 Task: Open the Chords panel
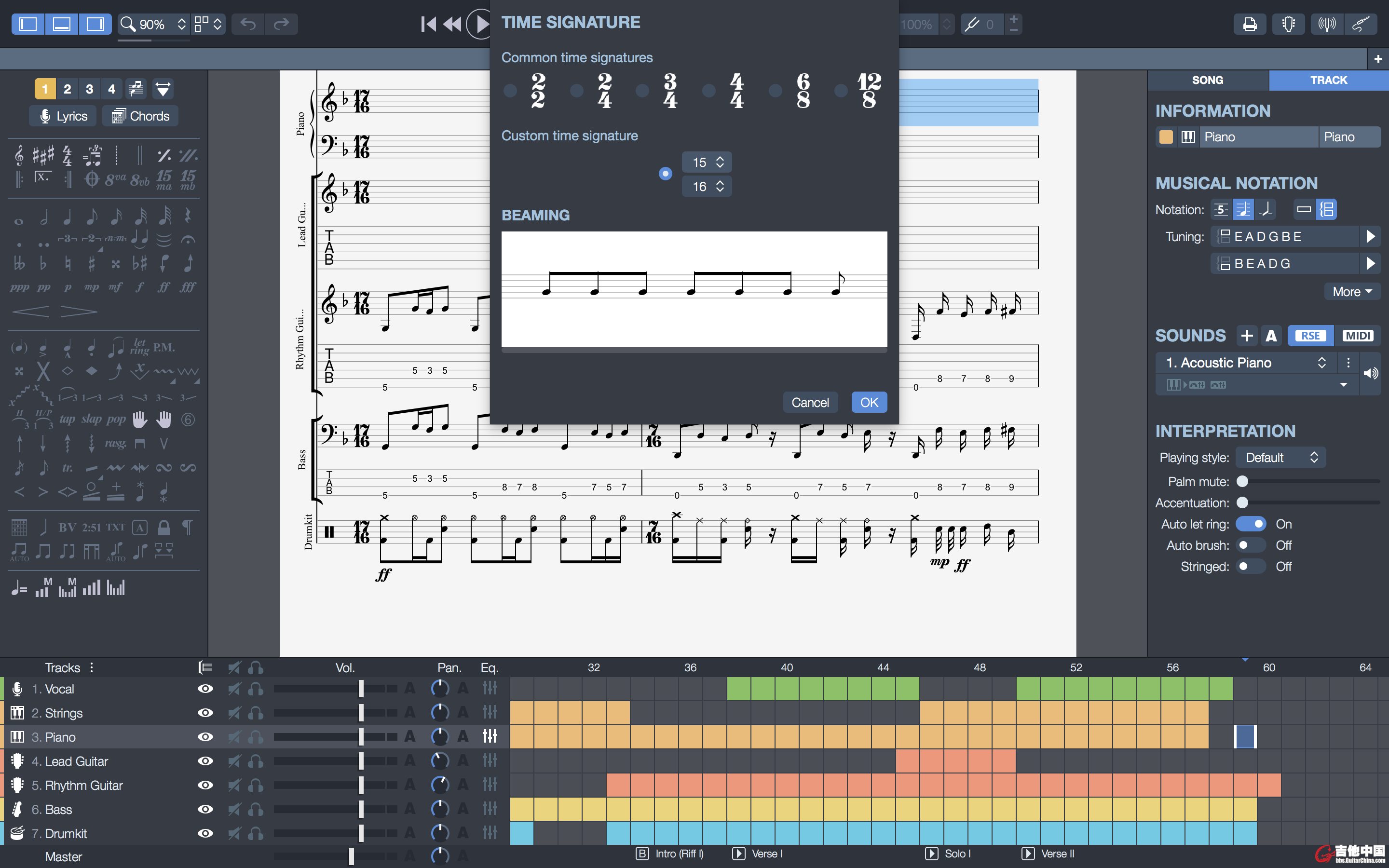pyautogui.click(x=141, y=116)
